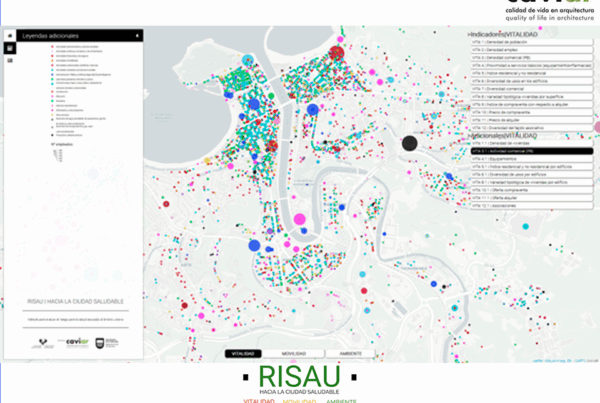The height and width of the screenshot is (403, 600).
Task: Select VITA 7 Diversidad comercial
Action: pos(532,89)
